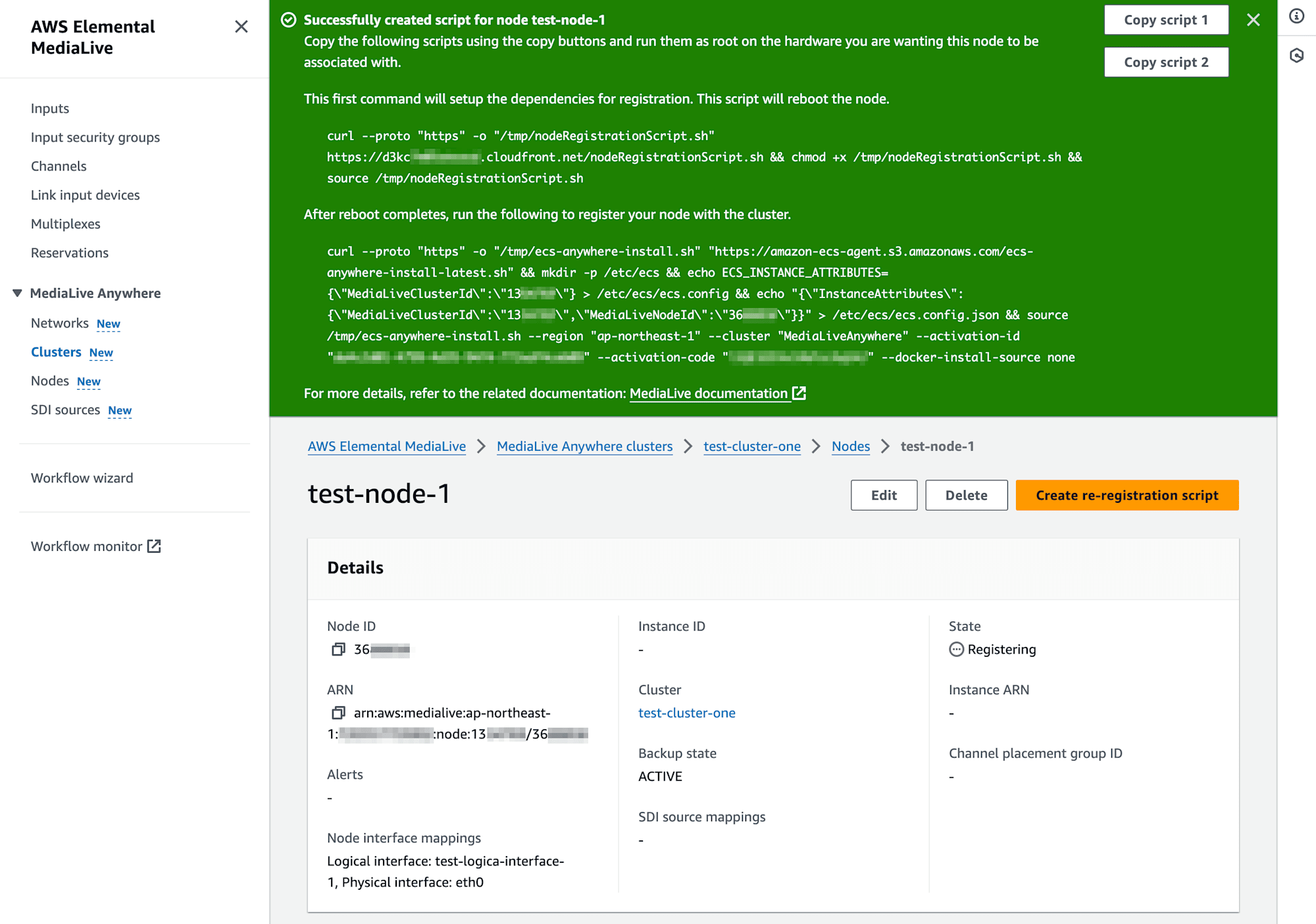
Task: Click New badge next to Networks
Action: tap(109, 324)
